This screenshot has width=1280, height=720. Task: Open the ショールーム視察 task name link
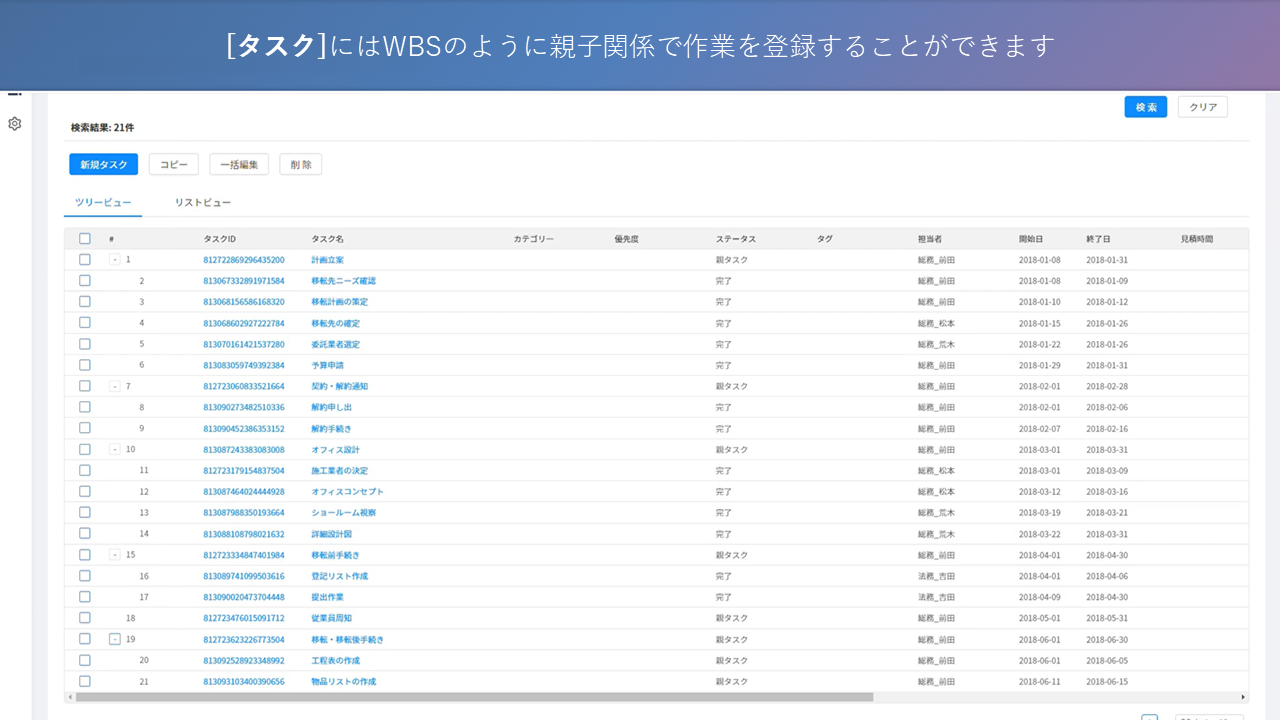pyautogui.click(x=343, y=513)
